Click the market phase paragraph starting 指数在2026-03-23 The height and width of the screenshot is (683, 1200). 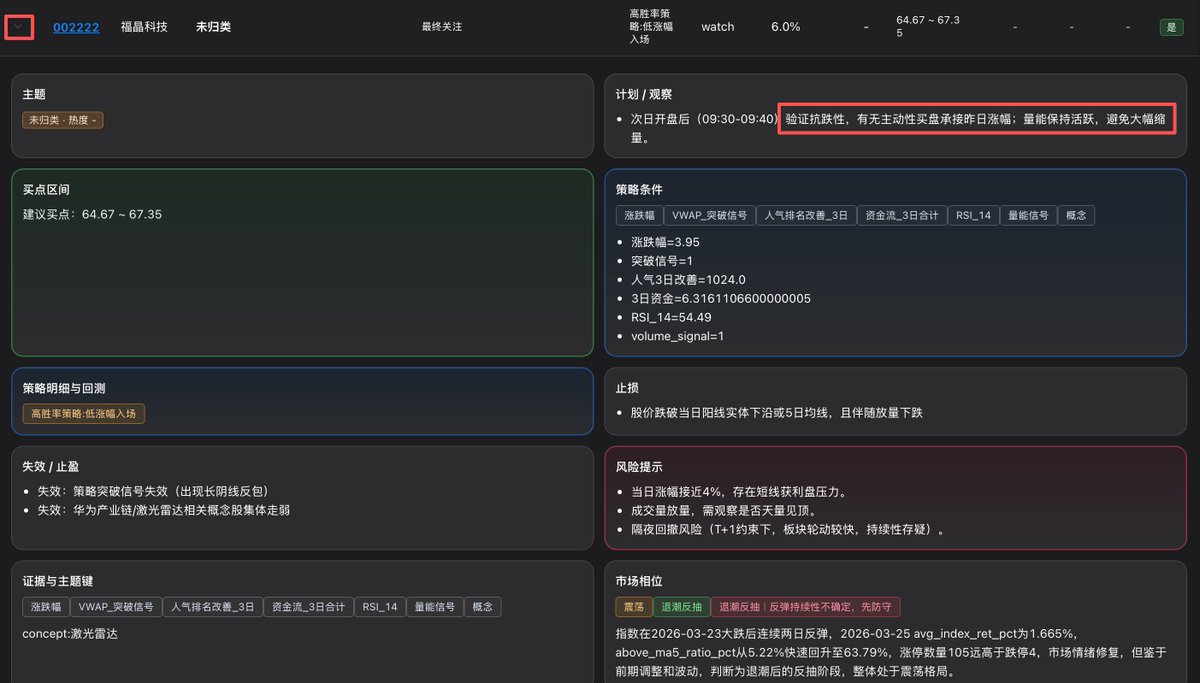[893, 653]
